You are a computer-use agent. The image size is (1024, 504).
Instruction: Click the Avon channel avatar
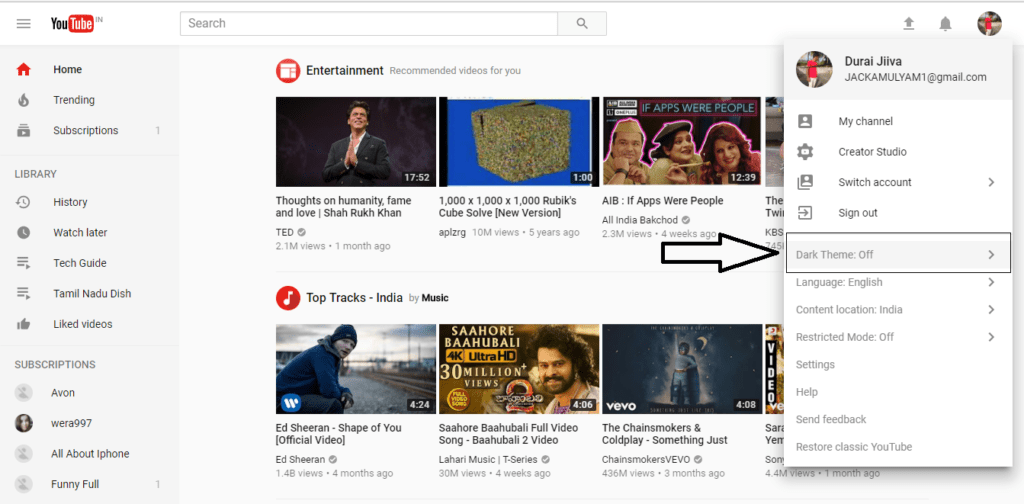pos(24,393)
